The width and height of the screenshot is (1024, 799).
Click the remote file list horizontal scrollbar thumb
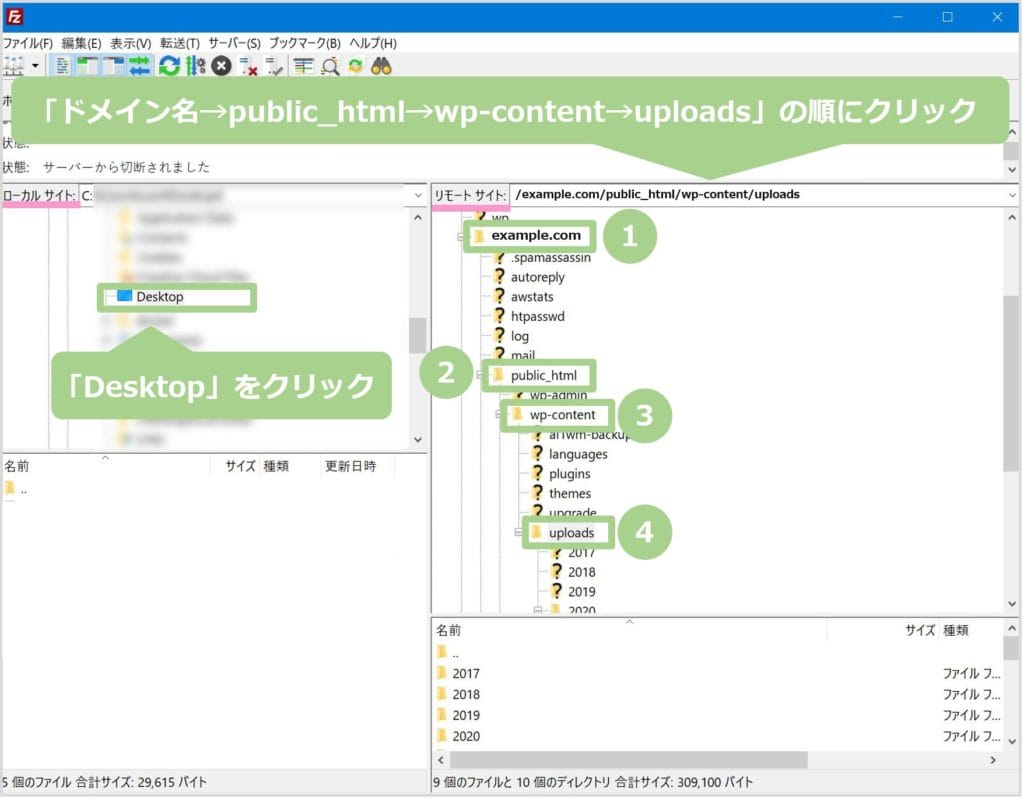(629, 761)
